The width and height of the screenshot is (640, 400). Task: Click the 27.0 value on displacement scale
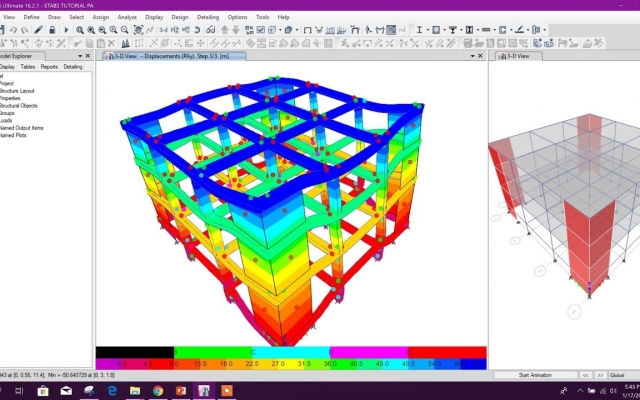coord(278,363)
